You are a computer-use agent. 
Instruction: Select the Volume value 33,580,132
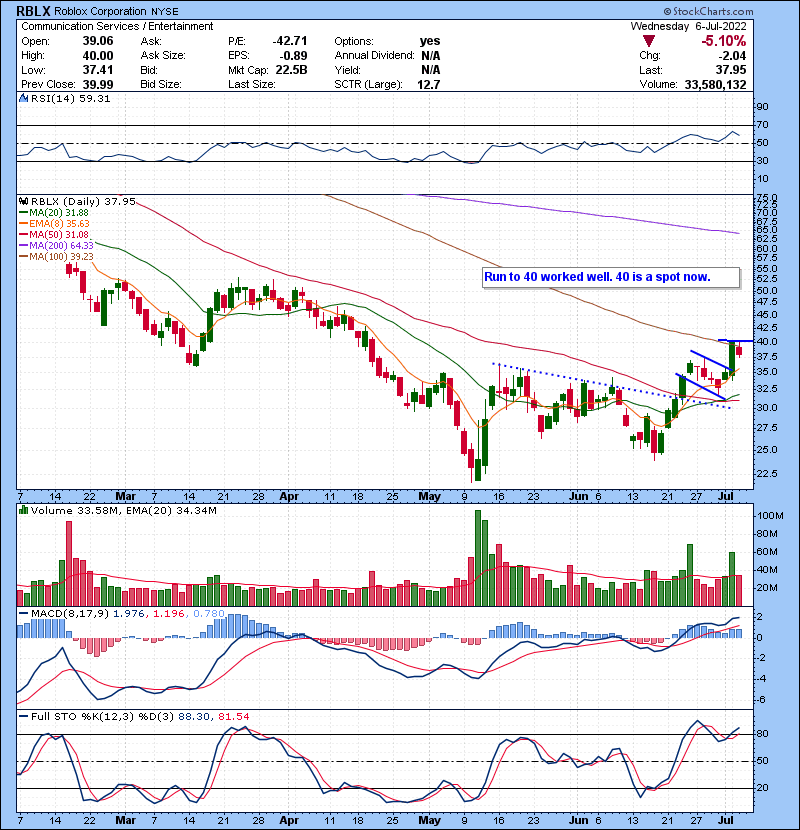715,84
